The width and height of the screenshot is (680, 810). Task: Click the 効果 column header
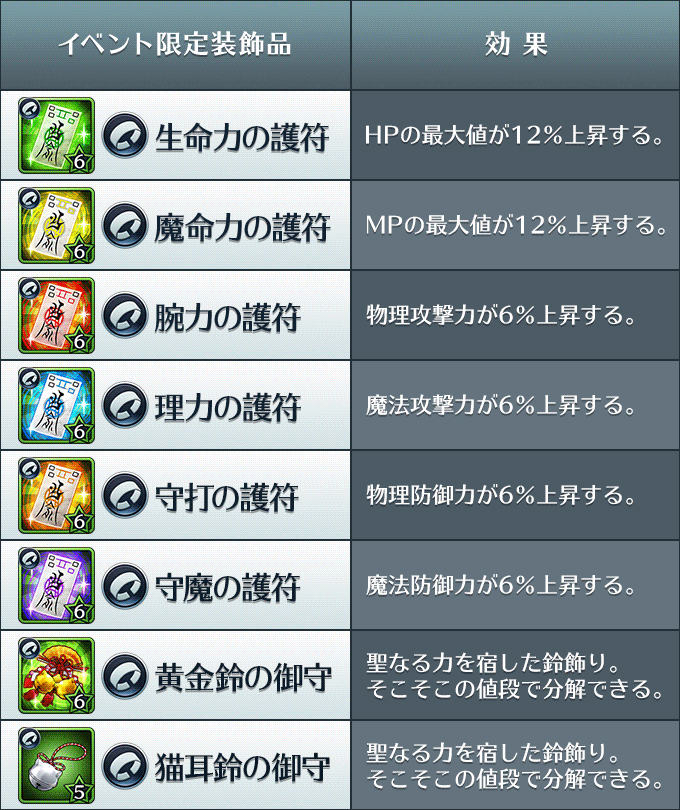click(x=516, y=44)
